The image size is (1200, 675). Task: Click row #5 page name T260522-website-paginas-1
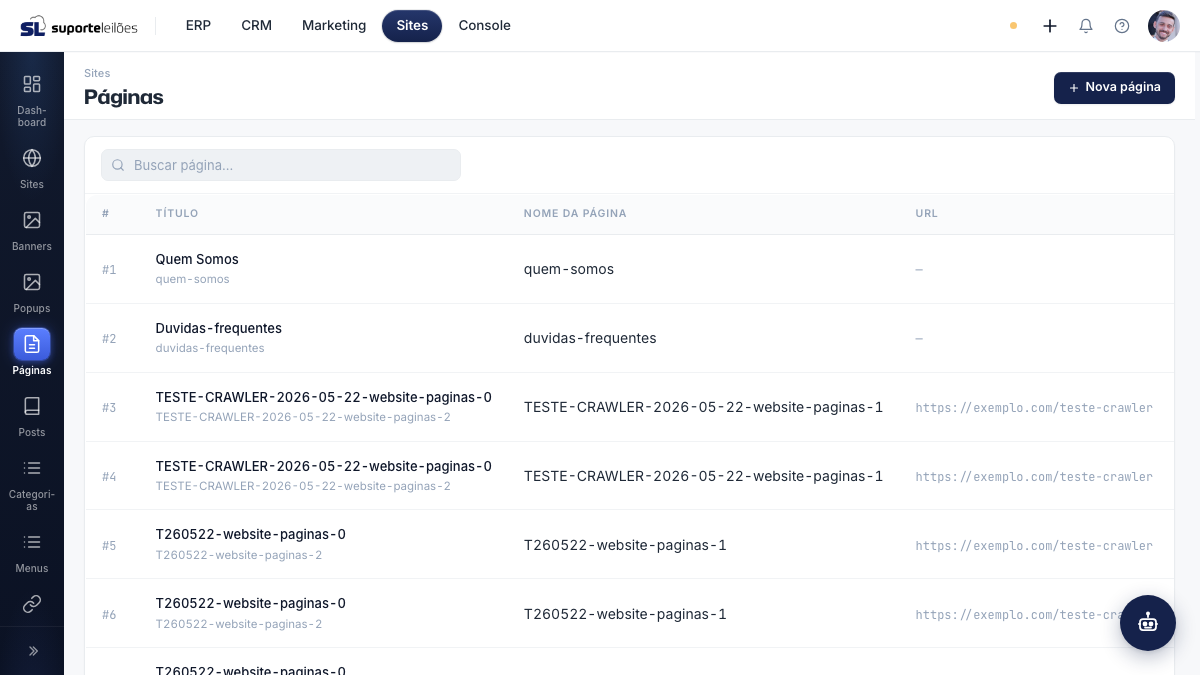(x=625, y=545)
